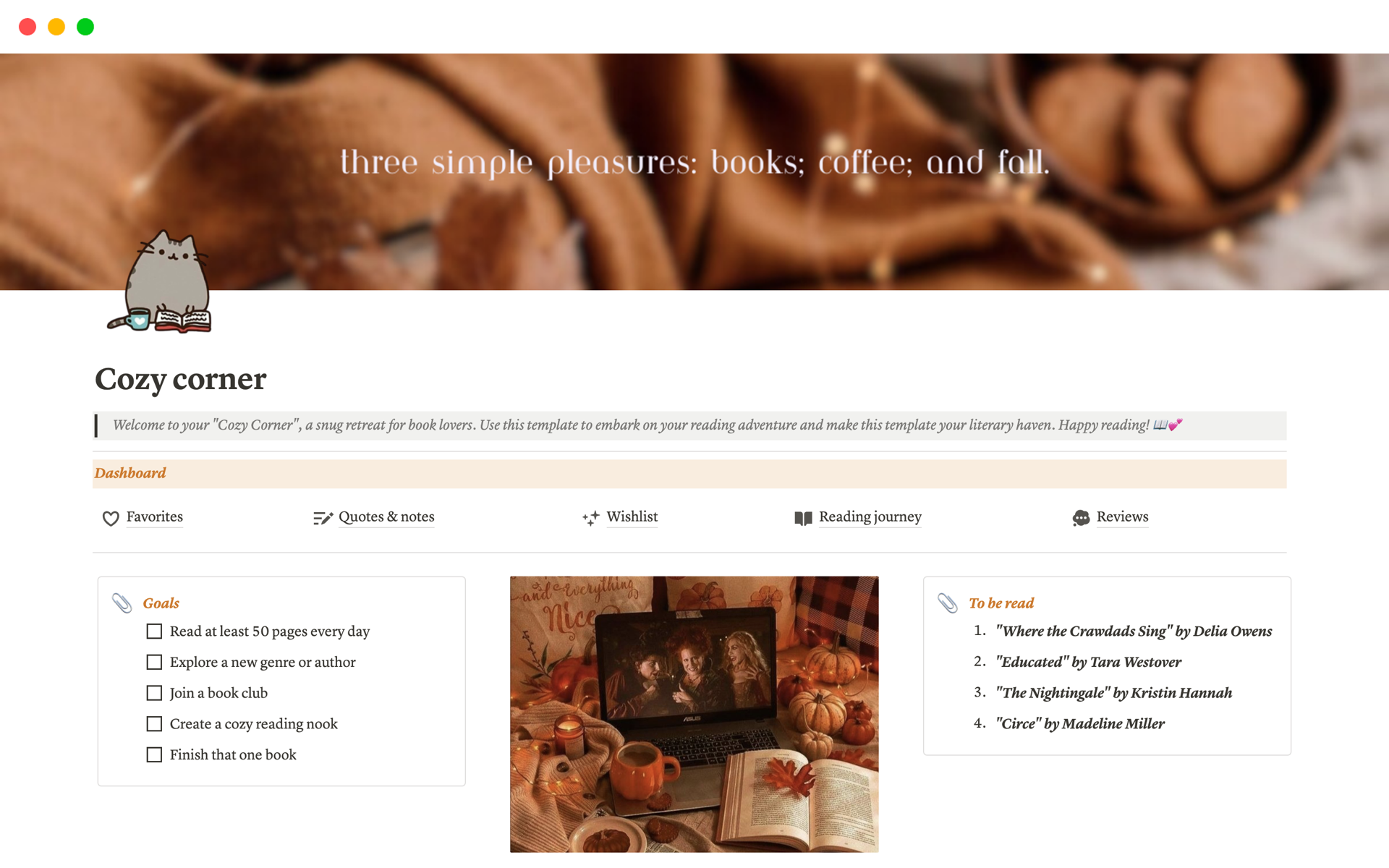Click the cover image banner with quote
1389x868 pixels.
point(694,171)
